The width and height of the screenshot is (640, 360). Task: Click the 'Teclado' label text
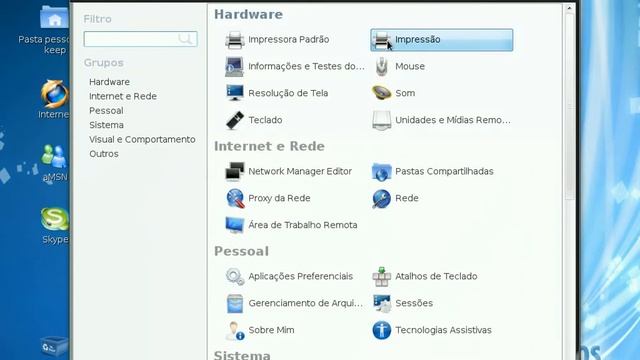(265, 120)
